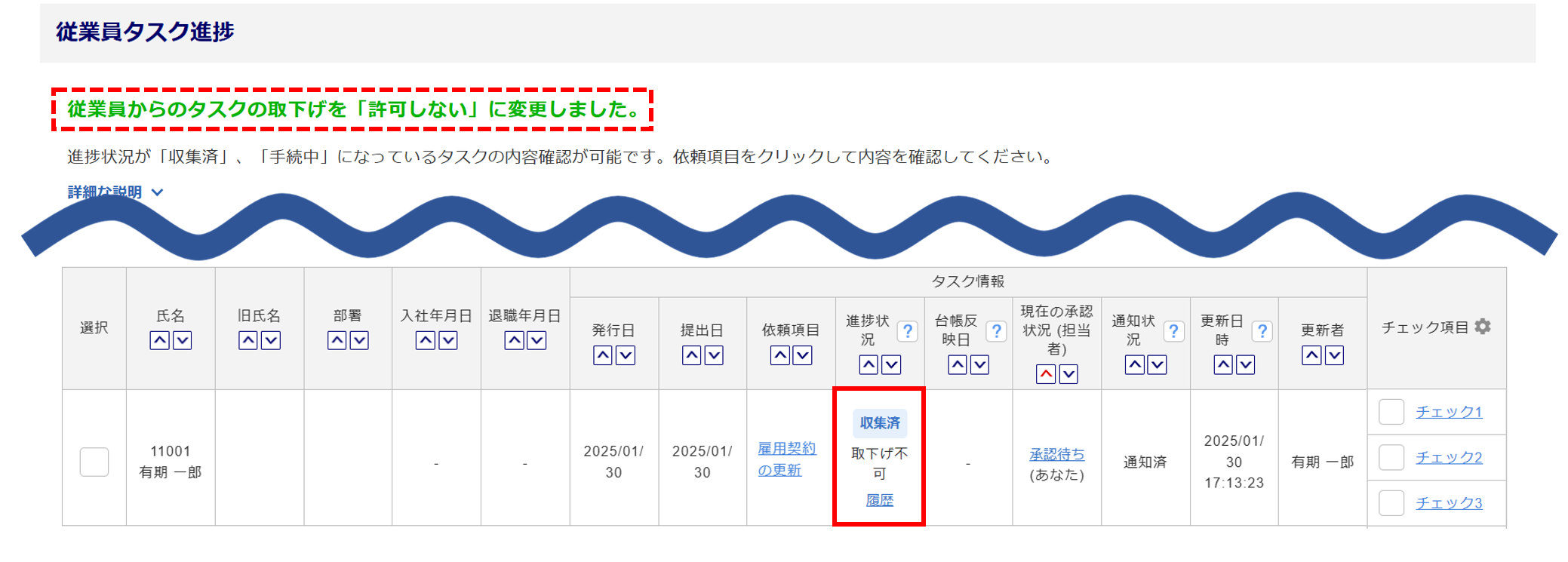
Task: Expand the 詳細な説明 section
Action: (115, 192)
